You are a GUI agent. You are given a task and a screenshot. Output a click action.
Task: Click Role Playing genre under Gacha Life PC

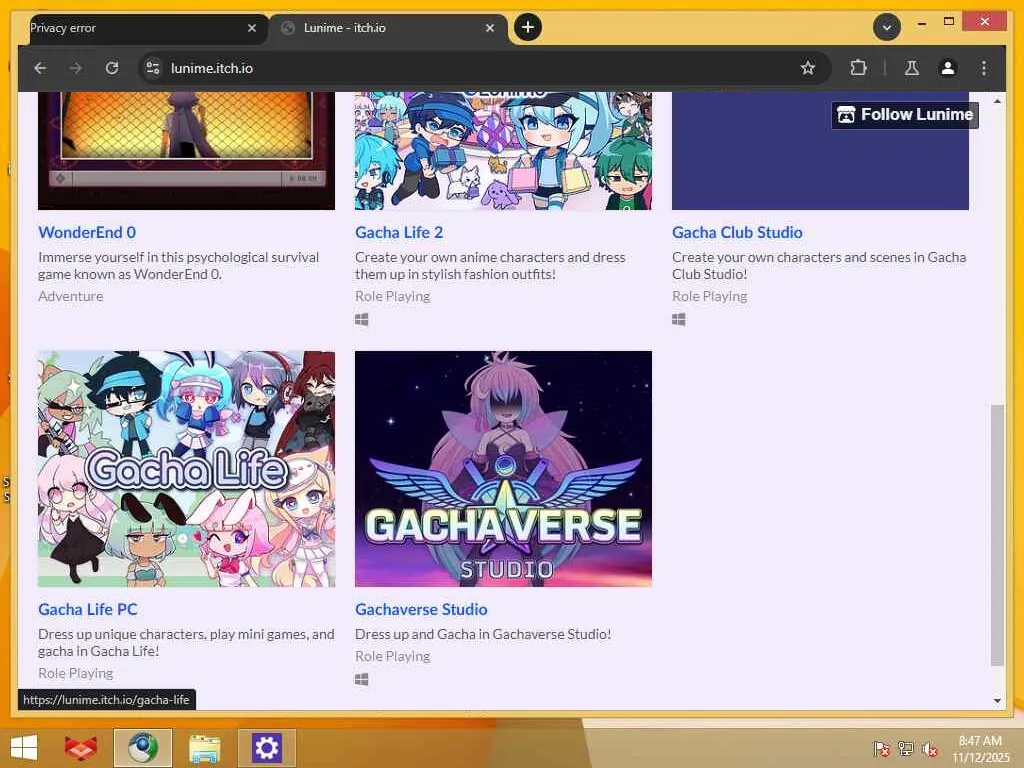pos(76,673)
